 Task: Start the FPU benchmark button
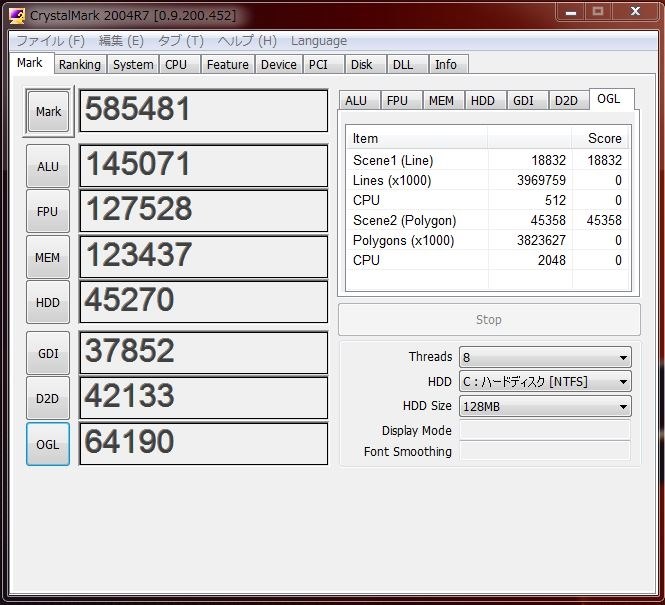(x=48, y=211)
